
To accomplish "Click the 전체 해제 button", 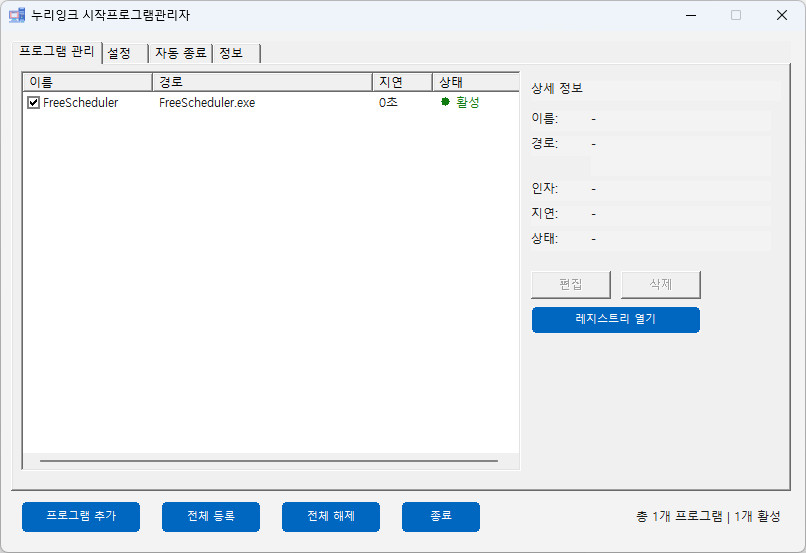I will point(331,516).
